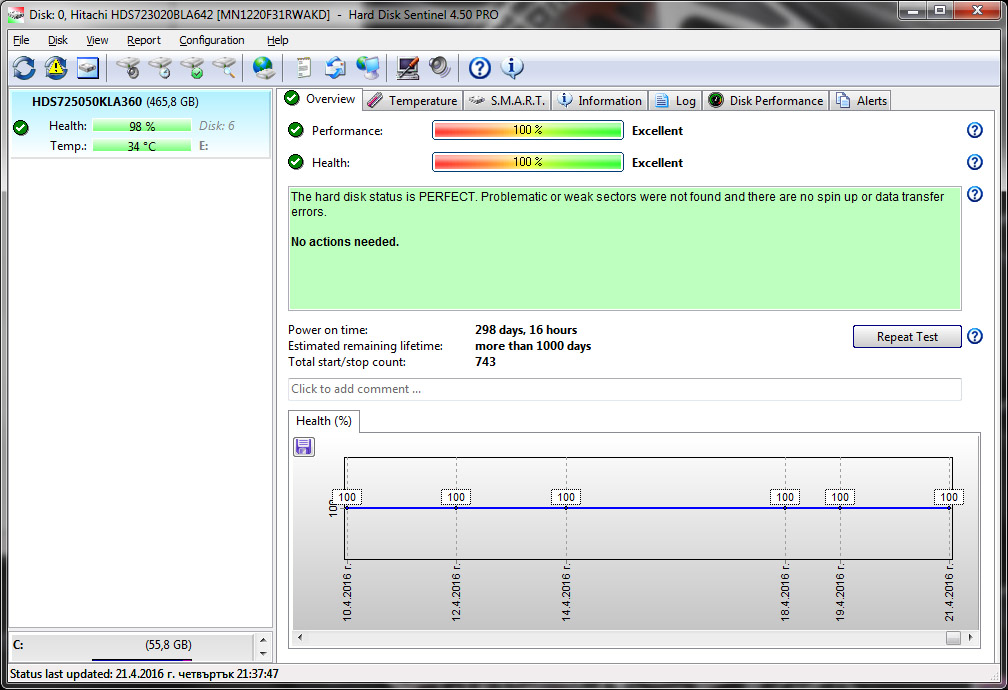The width and height of the screenshot is (1008, 690).
Task: Open the View menu
Action: click(x=97, y=40)
